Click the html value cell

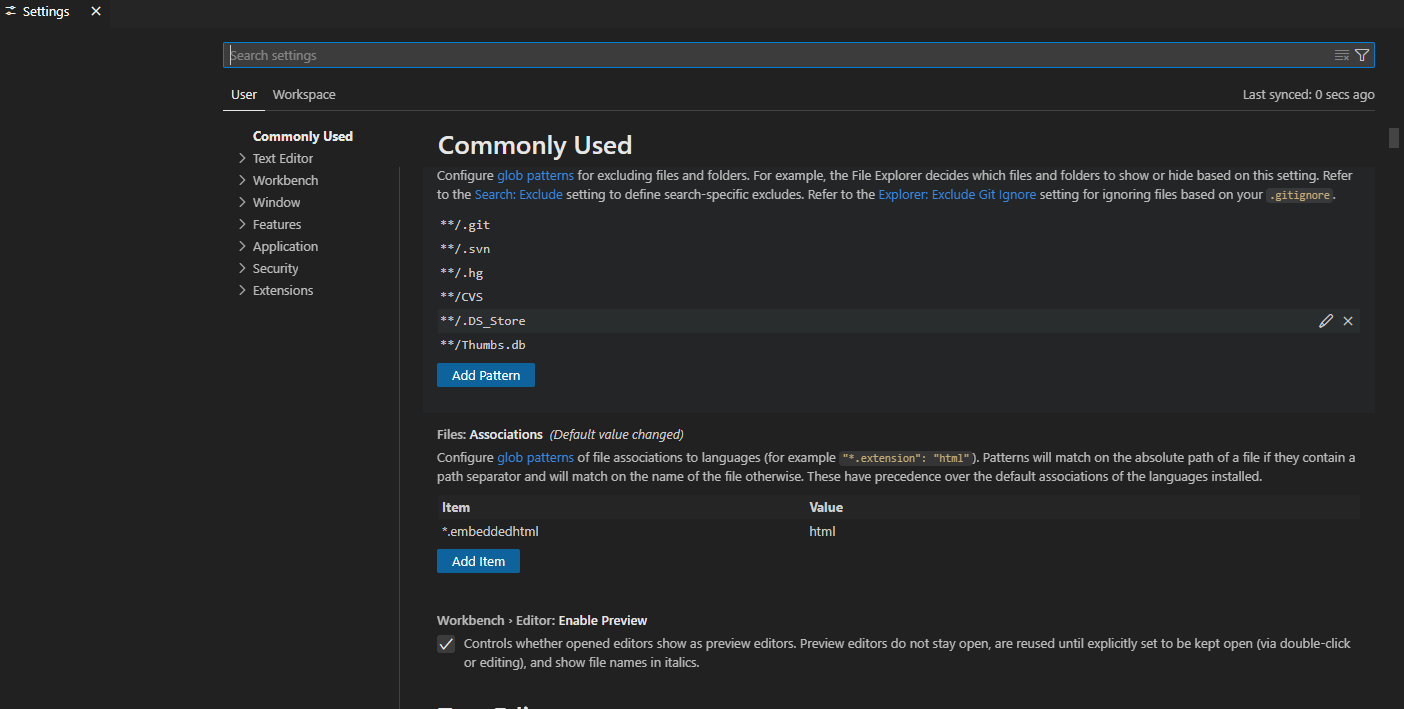coord(822,531)
